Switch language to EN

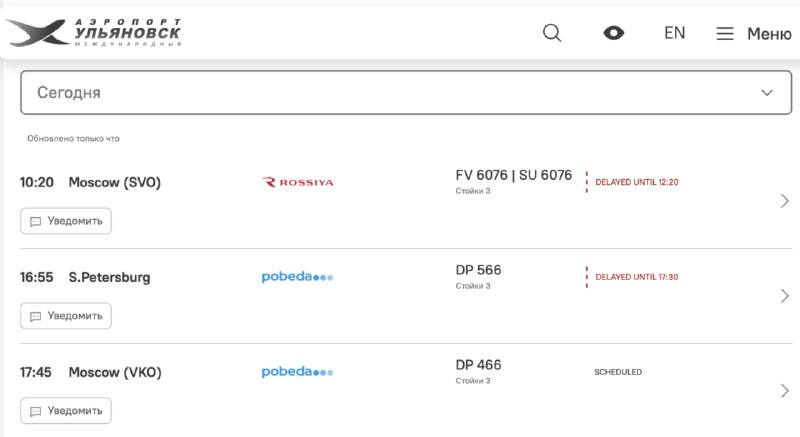674,33
